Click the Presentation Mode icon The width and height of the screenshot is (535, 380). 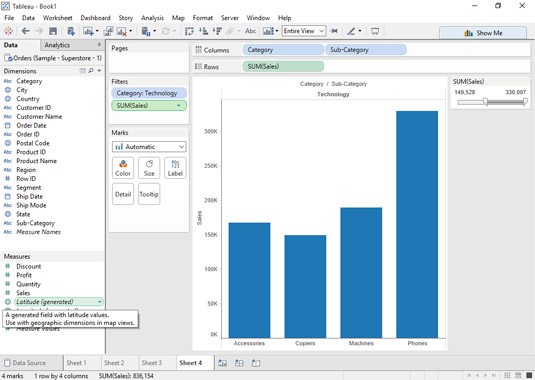click(375, 31)
